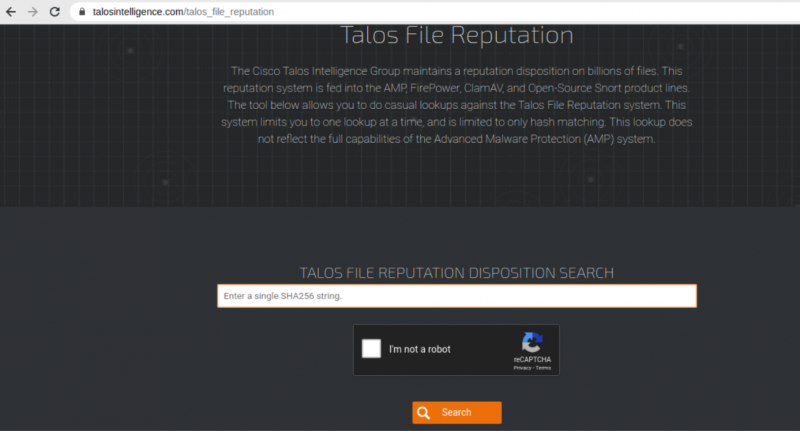Open the reCAPTCHA Terms link
The height and width of the screenshot is (431, 800).
point(543,368)
